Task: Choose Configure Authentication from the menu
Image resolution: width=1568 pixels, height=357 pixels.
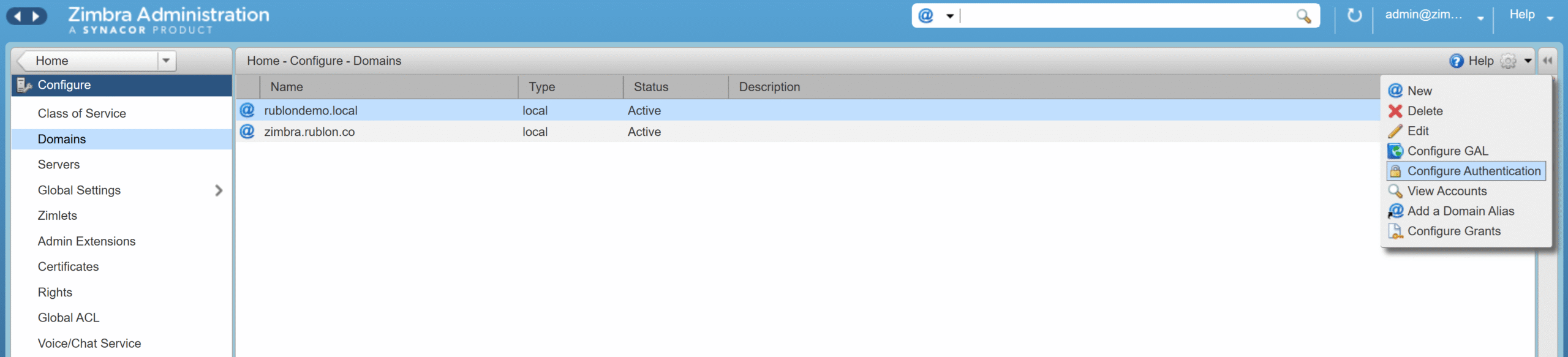Action: coord(1473,171)
